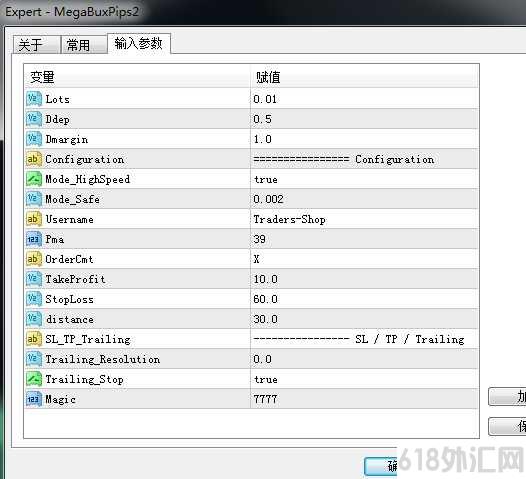Screen dimensions: 526x479
Task: Click the Mode_HighSpeed boolean icon
Action: [x=34, y=179]
